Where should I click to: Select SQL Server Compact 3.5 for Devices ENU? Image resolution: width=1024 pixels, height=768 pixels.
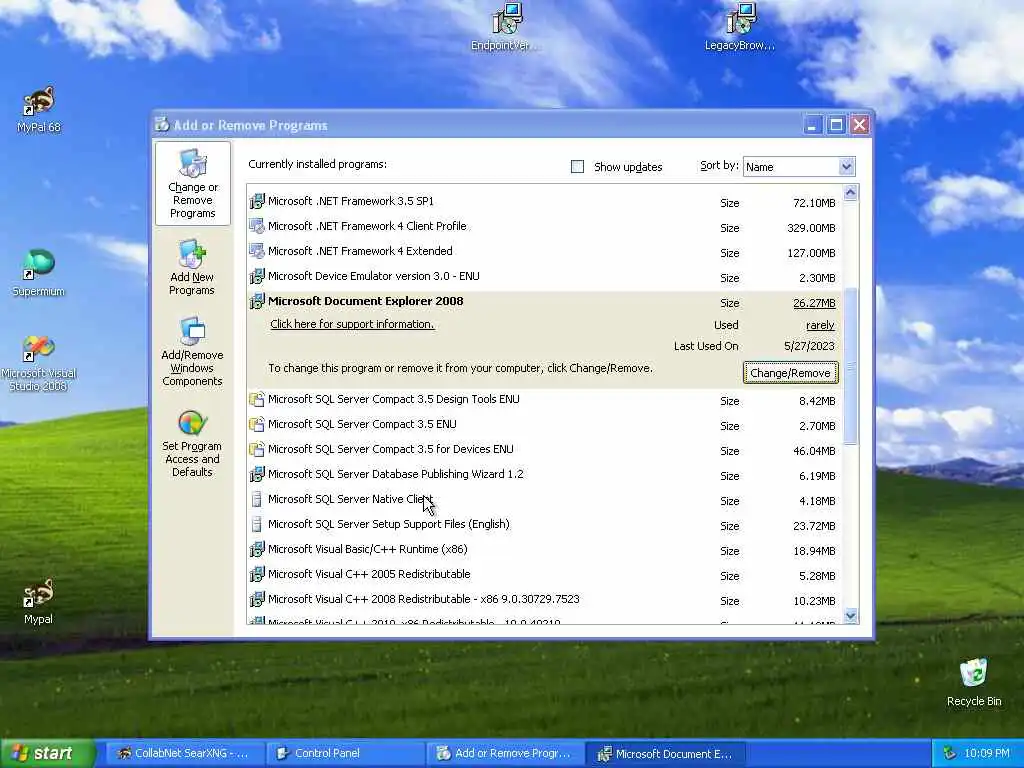click(544, 449)
